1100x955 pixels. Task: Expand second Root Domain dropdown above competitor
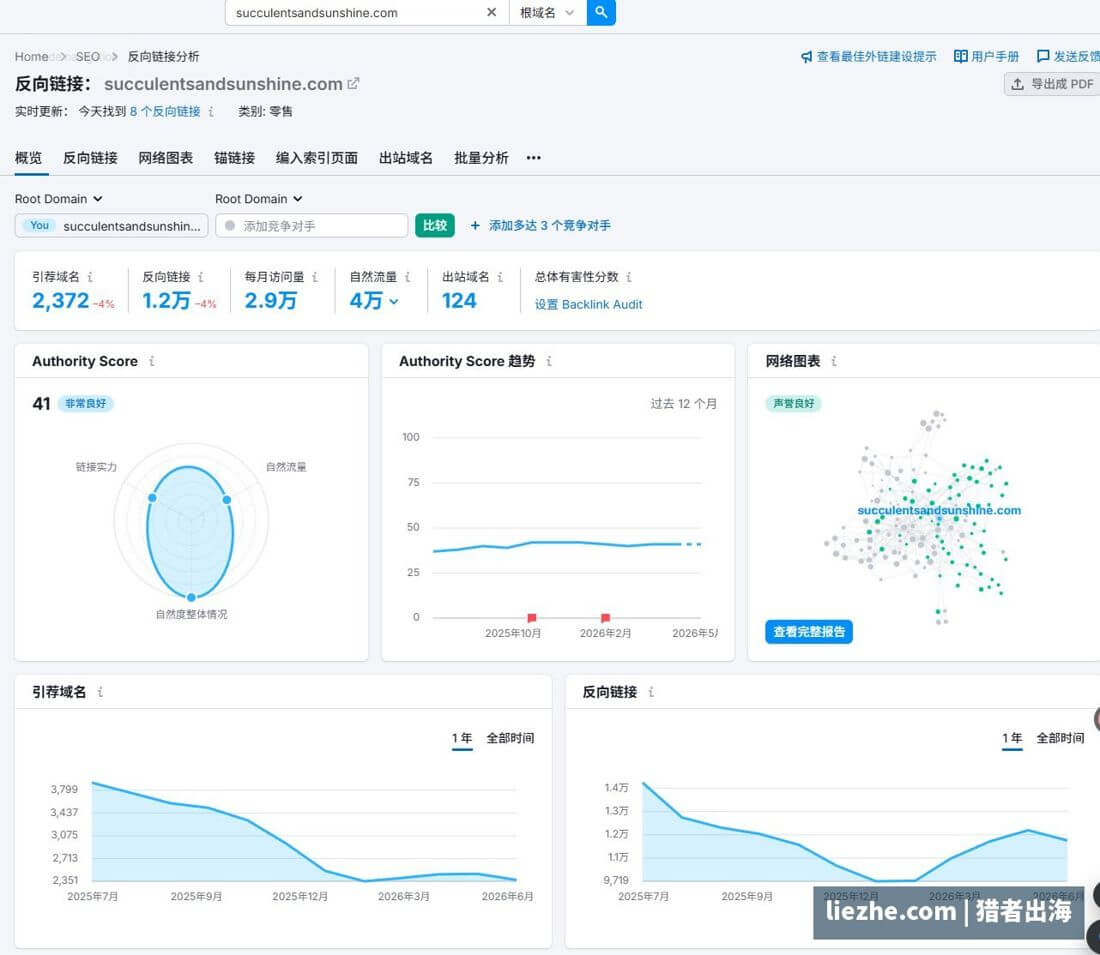(x=259, y=199)
